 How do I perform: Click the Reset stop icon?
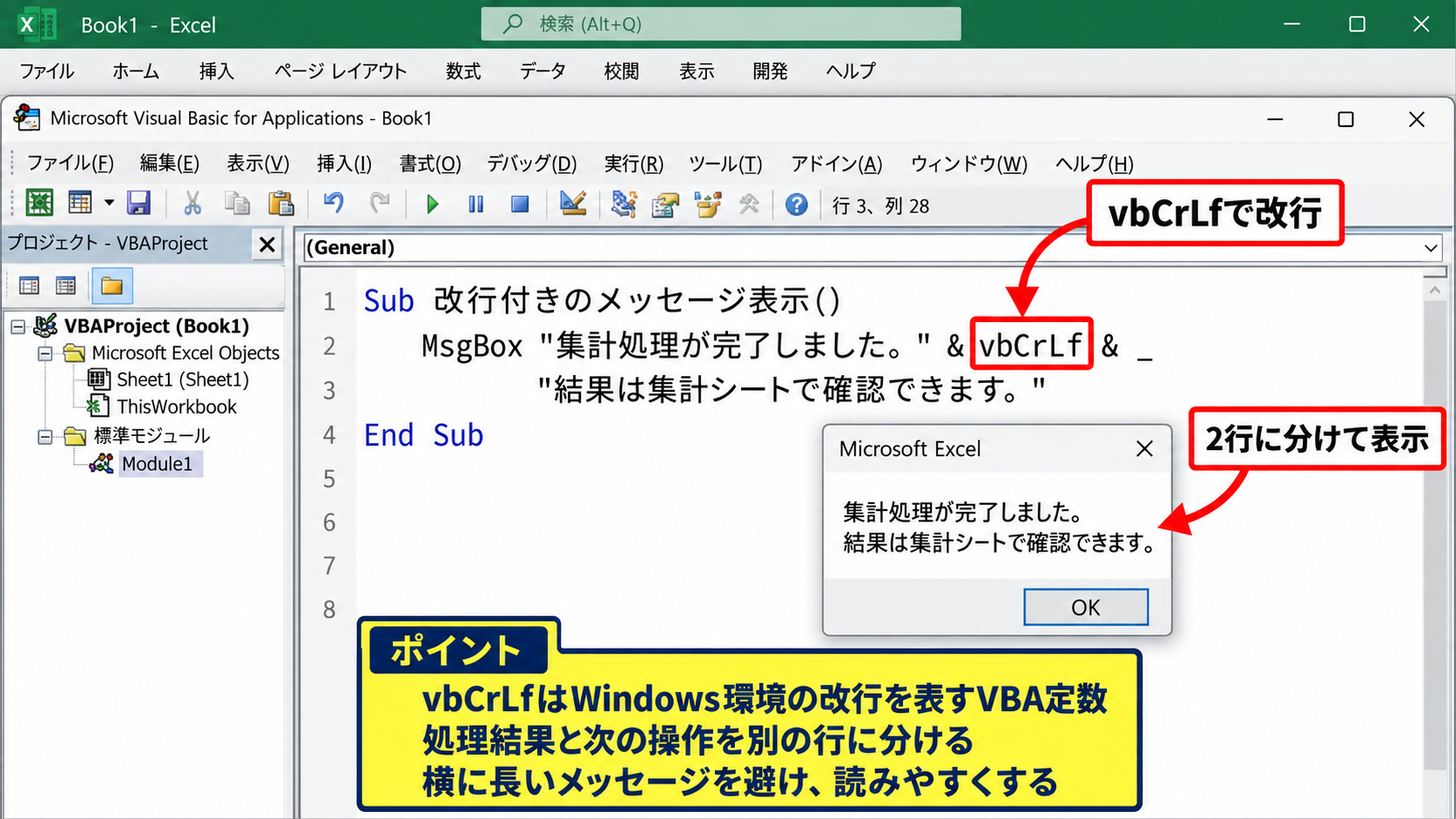(520, 205)
